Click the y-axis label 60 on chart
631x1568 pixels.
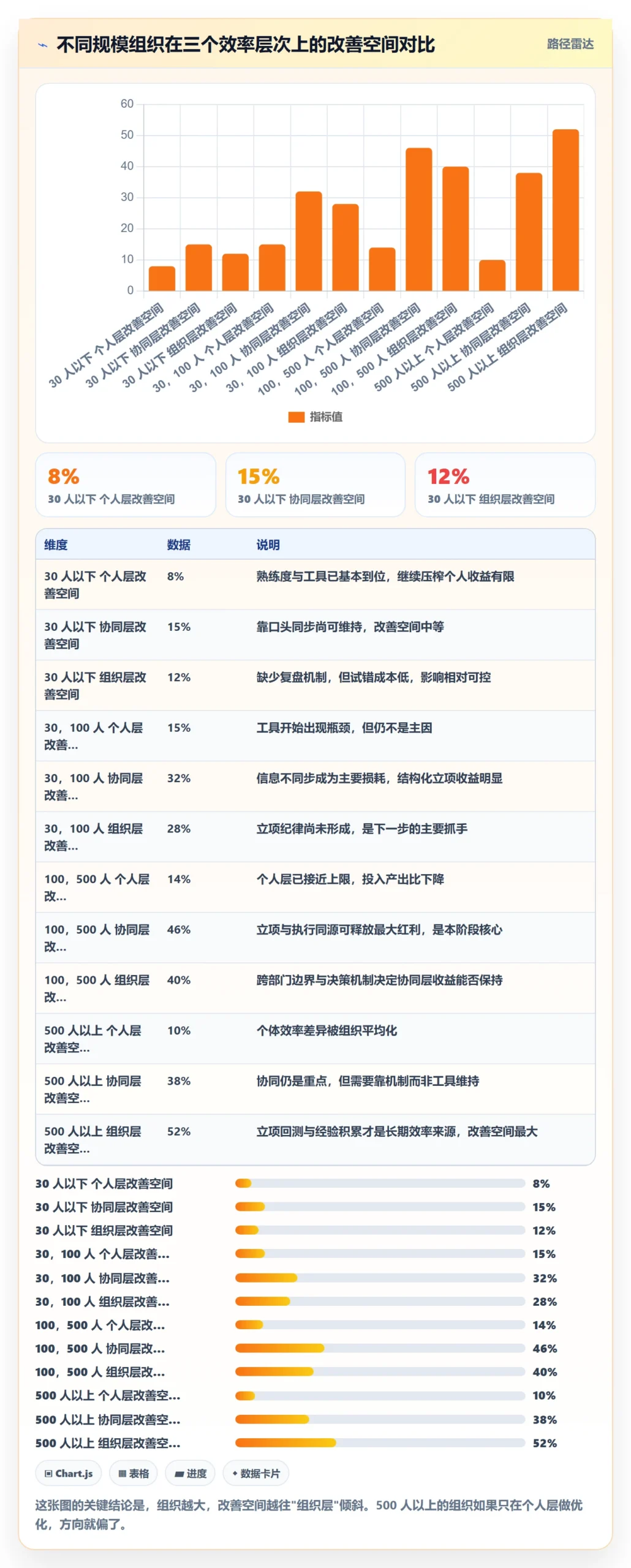coord(127,104)
